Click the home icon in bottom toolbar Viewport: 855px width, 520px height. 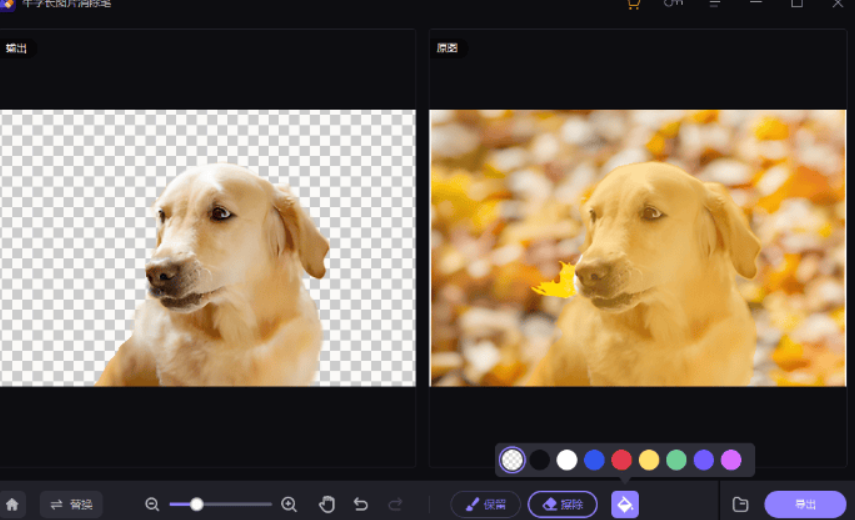(x=13, y=505)
